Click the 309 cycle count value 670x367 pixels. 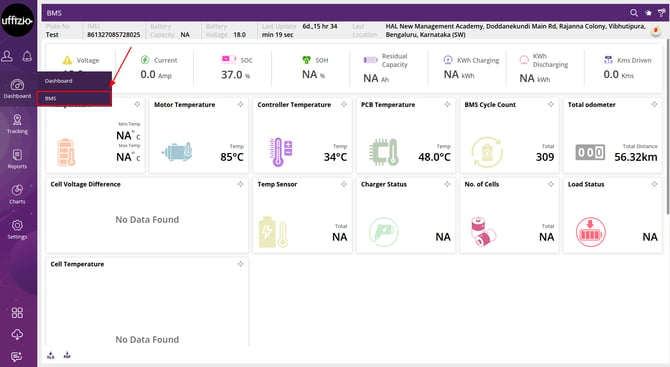pyautogui.click(x=545, y=157)
